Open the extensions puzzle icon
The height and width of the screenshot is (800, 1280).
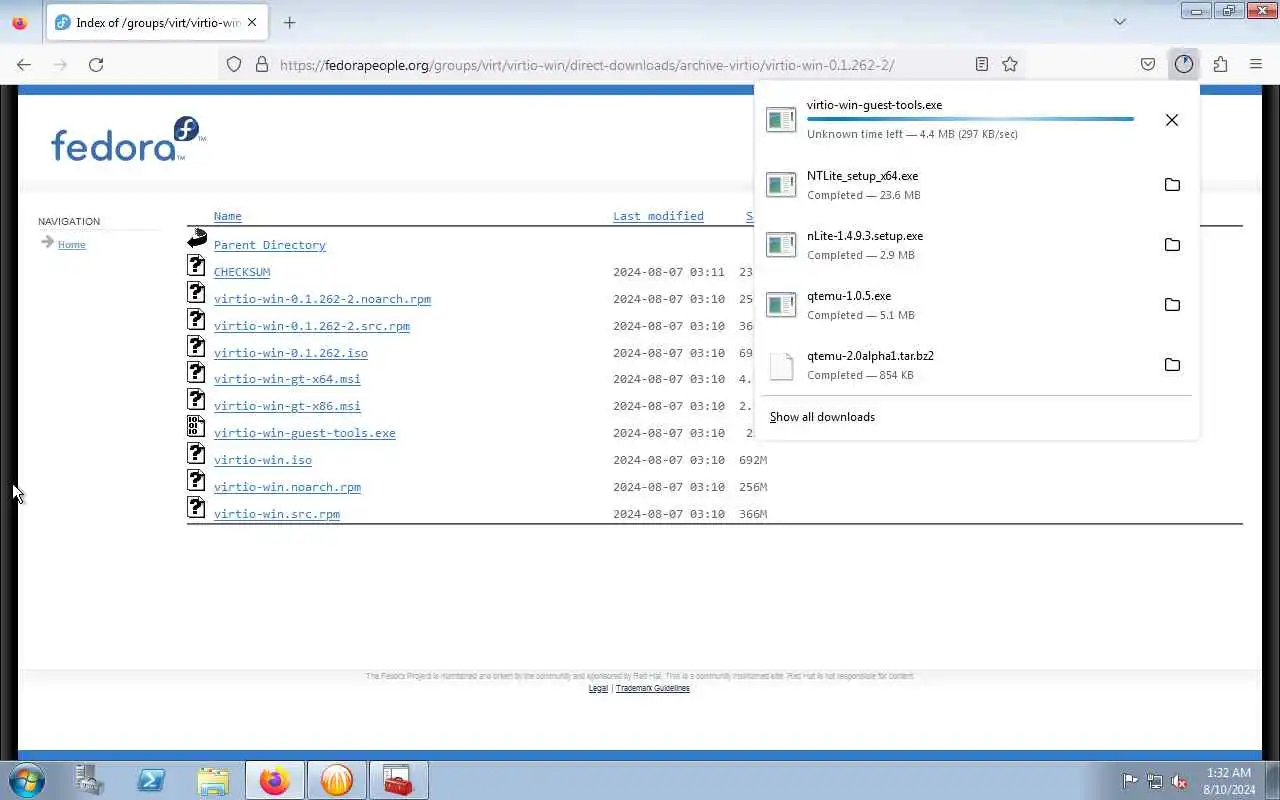click(x=1220, y=64)
